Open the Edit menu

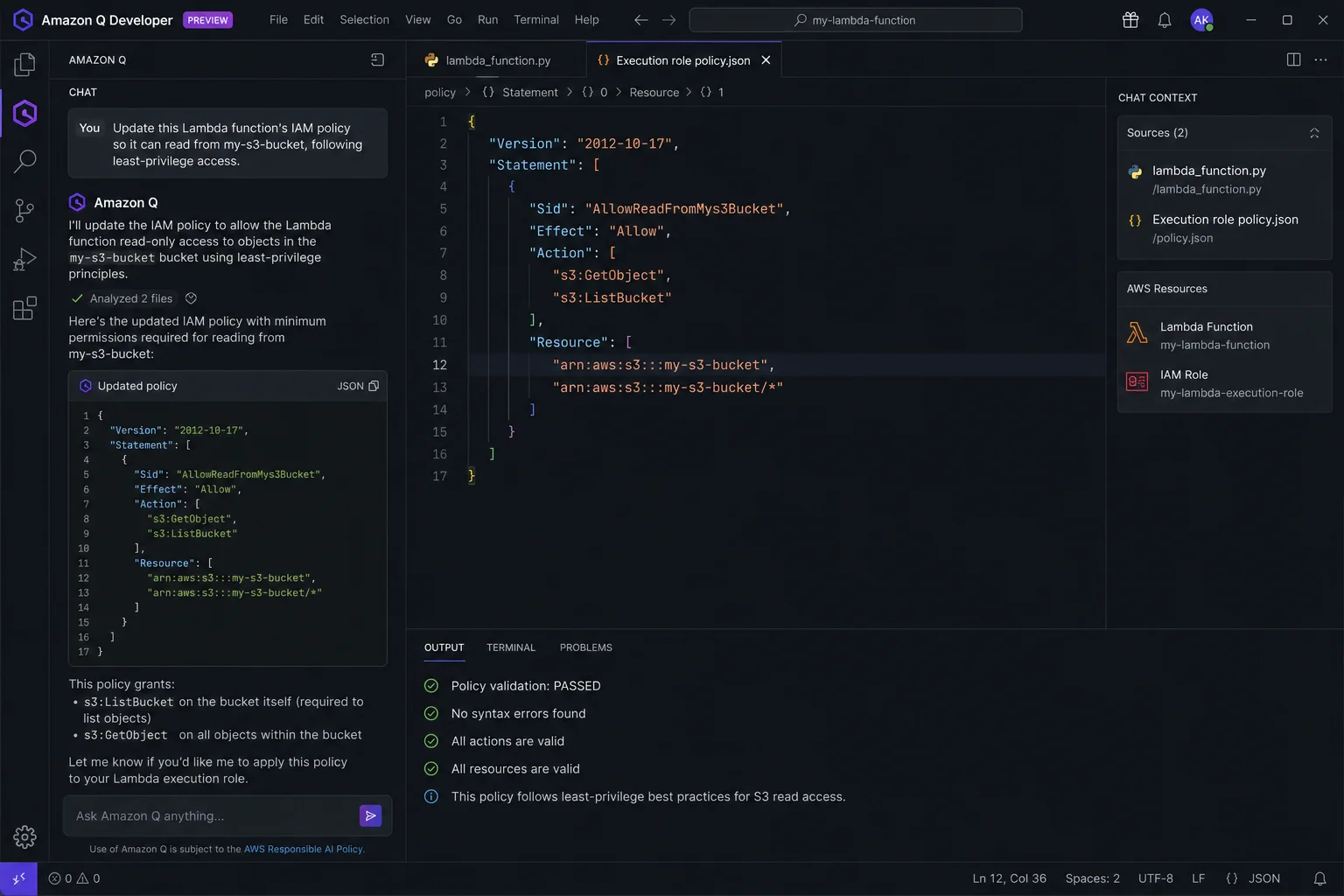point(313,19)
